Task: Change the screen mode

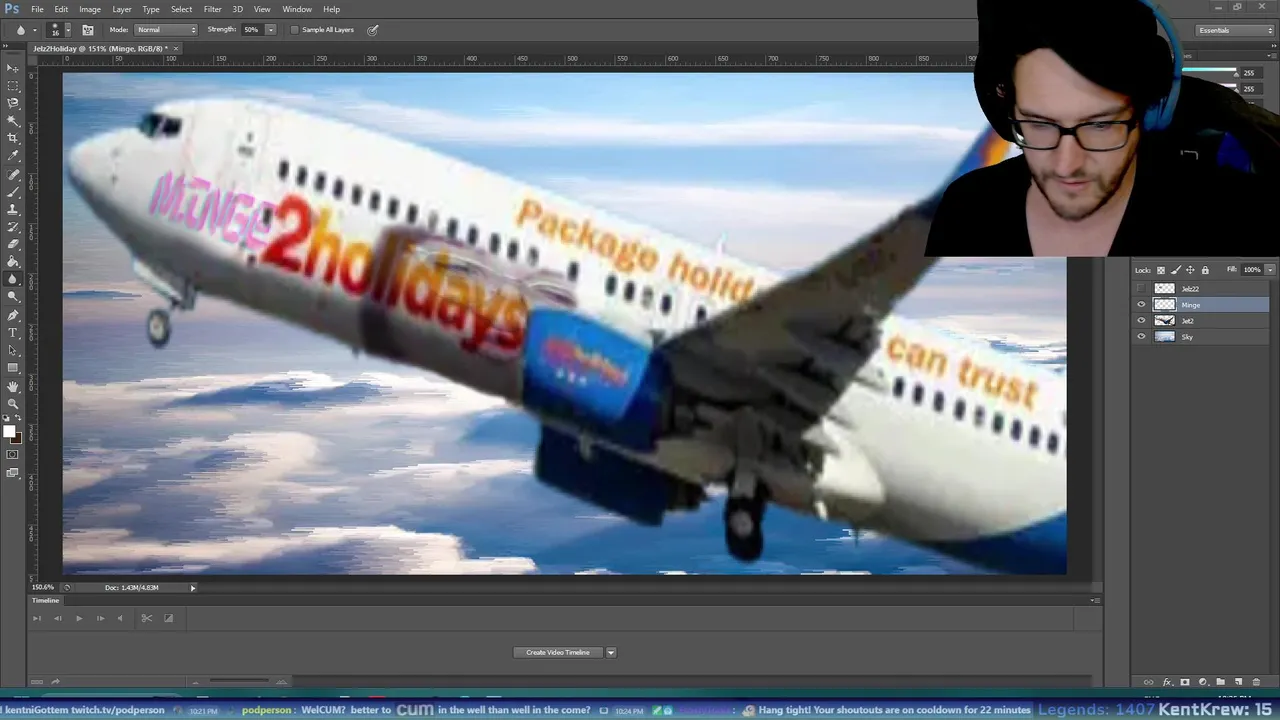Action: click(13, 473)
